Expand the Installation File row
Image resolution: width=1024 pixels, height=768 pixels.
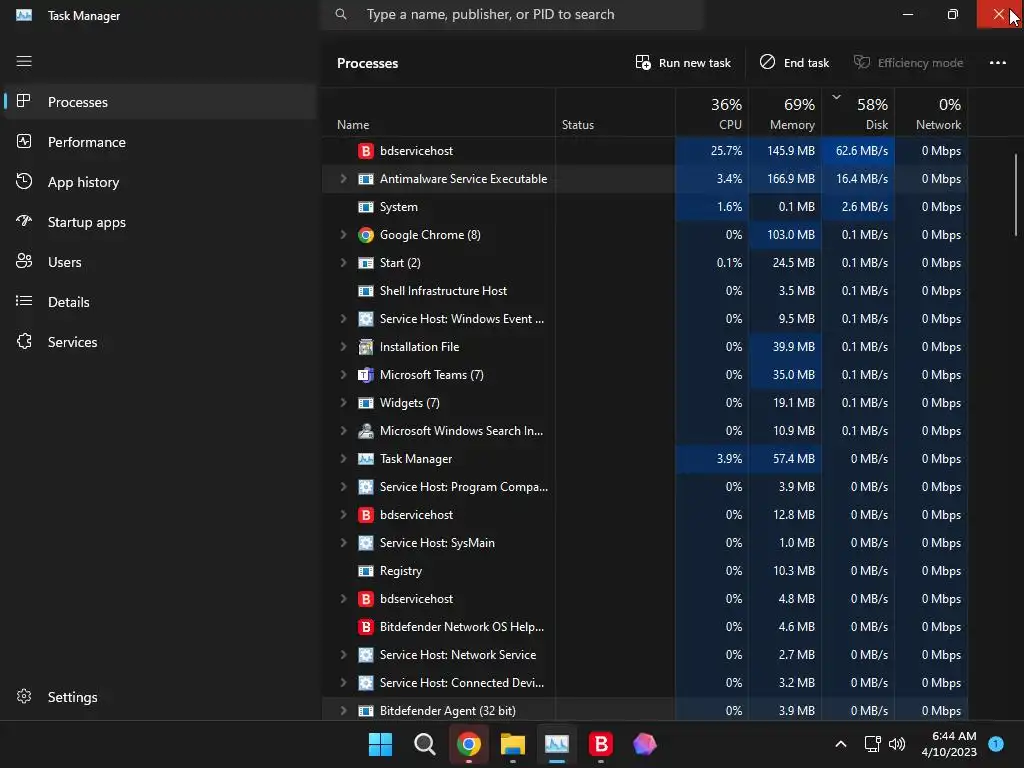point(344,347)
